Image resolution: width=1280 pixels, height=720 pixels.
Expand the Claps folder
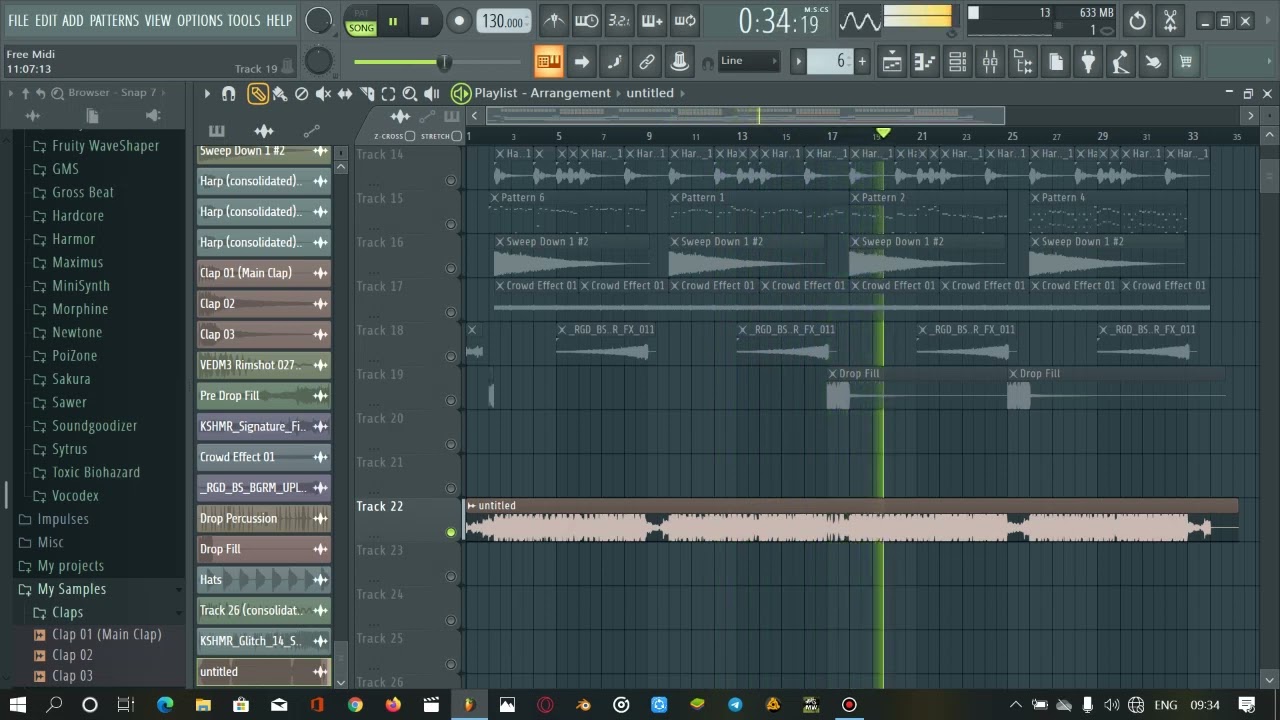pyautogui.click(x=67, y=612)
